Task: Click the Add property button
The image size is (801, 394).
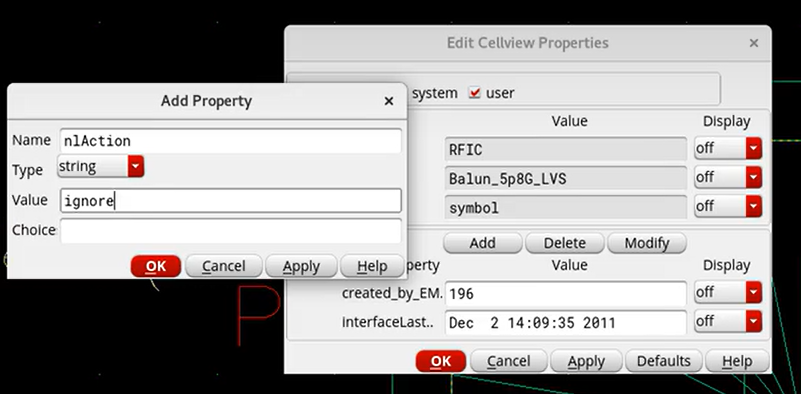Action: [x=483, y=243]
